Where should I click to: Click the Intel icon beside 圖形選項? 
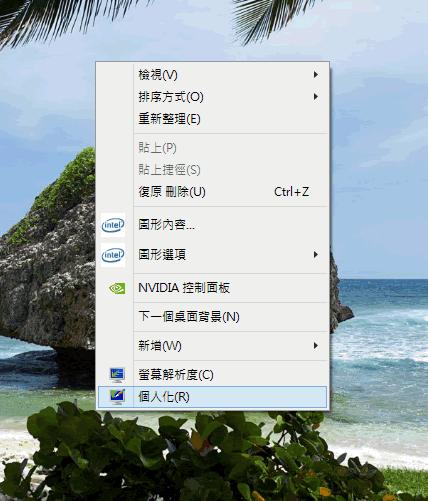(x=113, y=255)
